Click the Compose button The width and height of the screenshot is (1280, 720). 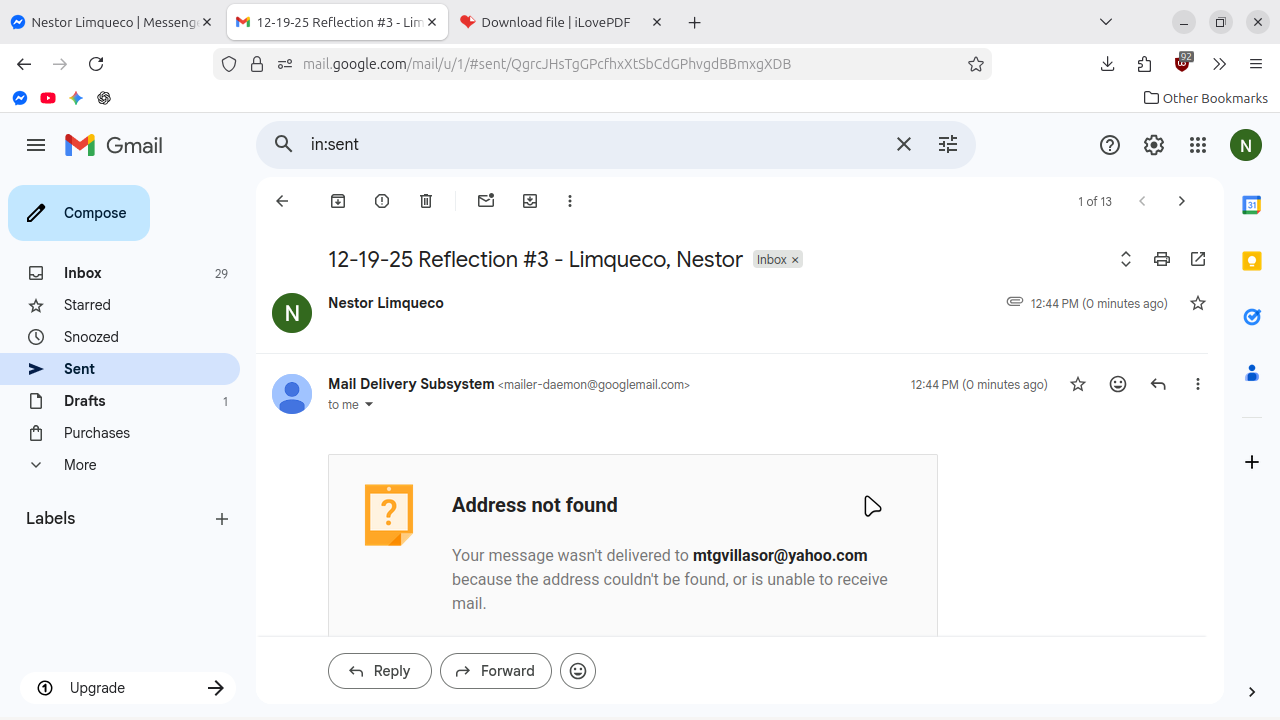(x=79, y=213)
